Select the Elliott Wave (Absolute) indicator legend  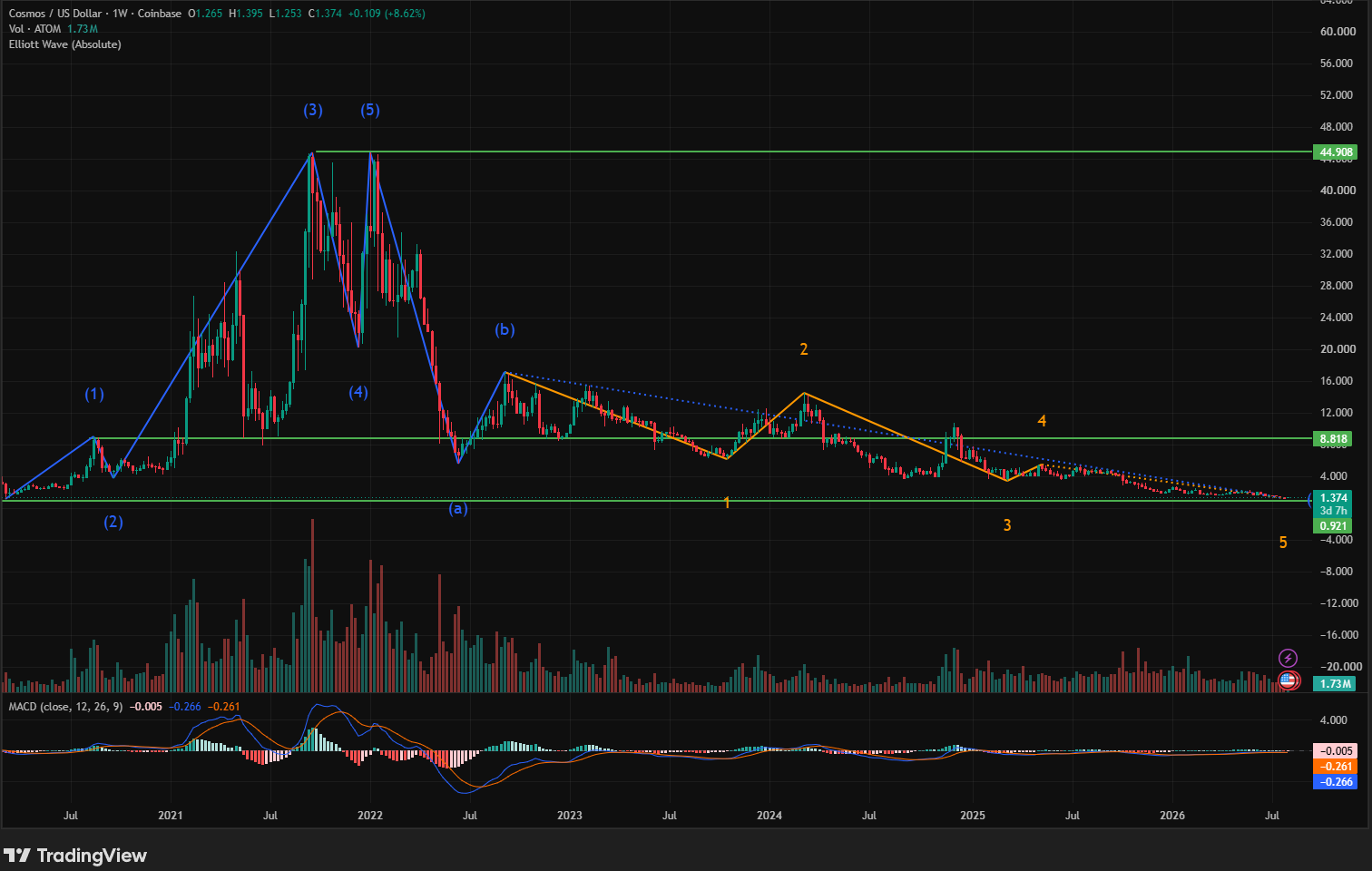64,44
